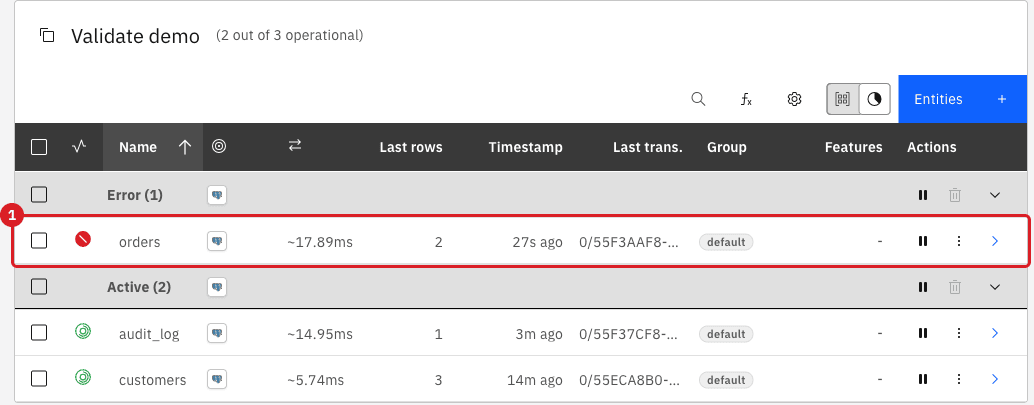Open the search icon in the toolbar
The height and width of the screenshot is (405, 1034).
pos(698,100)
